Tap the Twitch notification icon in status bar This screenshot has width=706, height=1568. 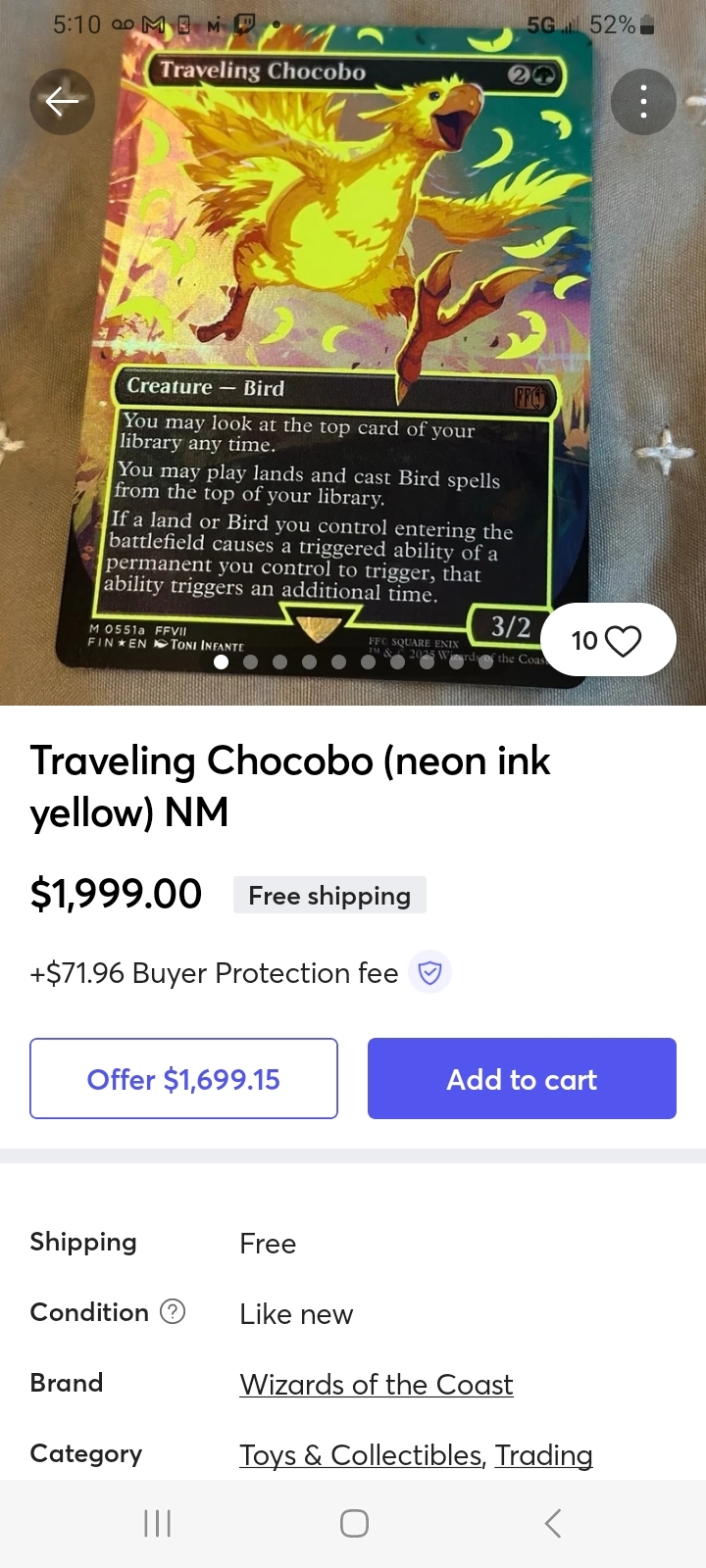click(242, 24)
